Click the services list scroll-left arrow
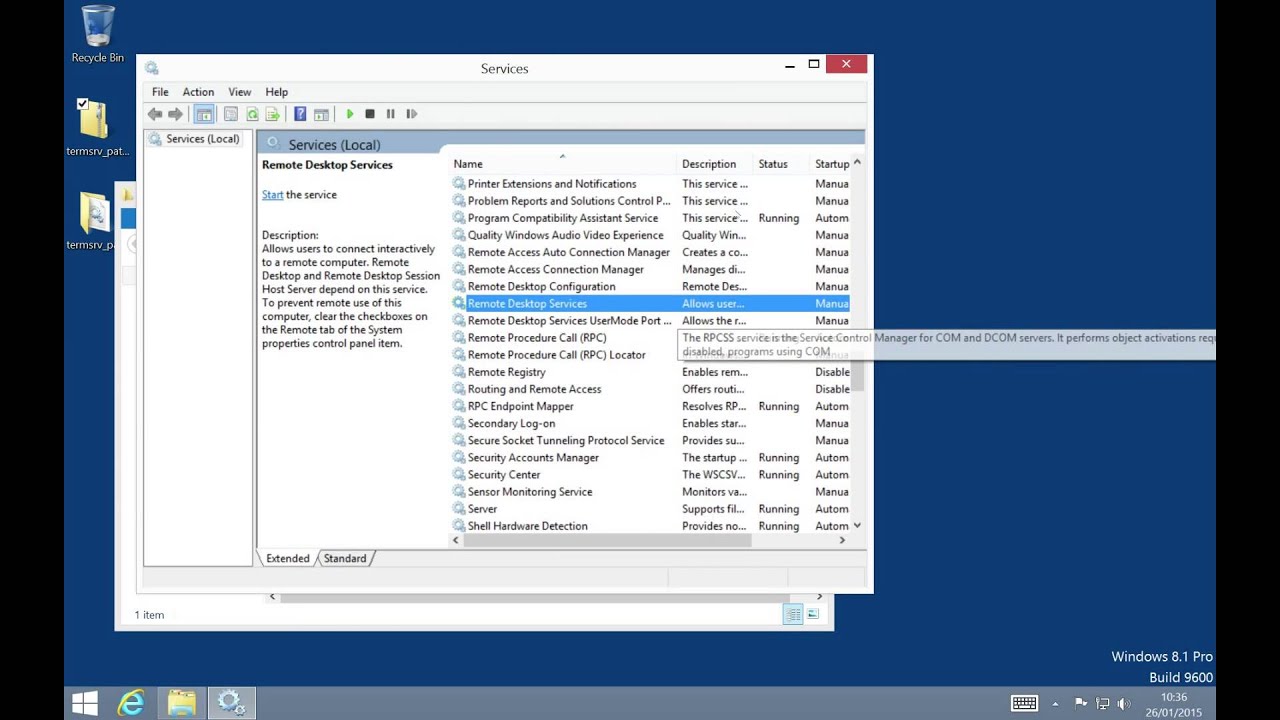 tap(456, 540)
